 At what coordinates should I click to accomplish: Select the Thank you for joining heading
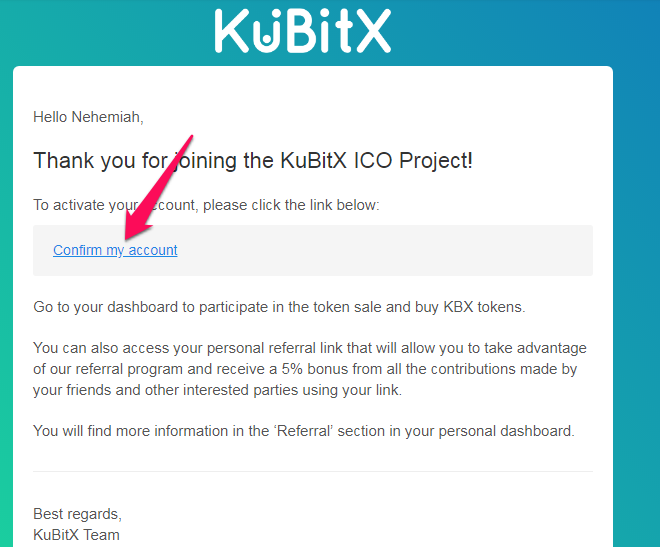pyautogui.click(x=253, y=161)
